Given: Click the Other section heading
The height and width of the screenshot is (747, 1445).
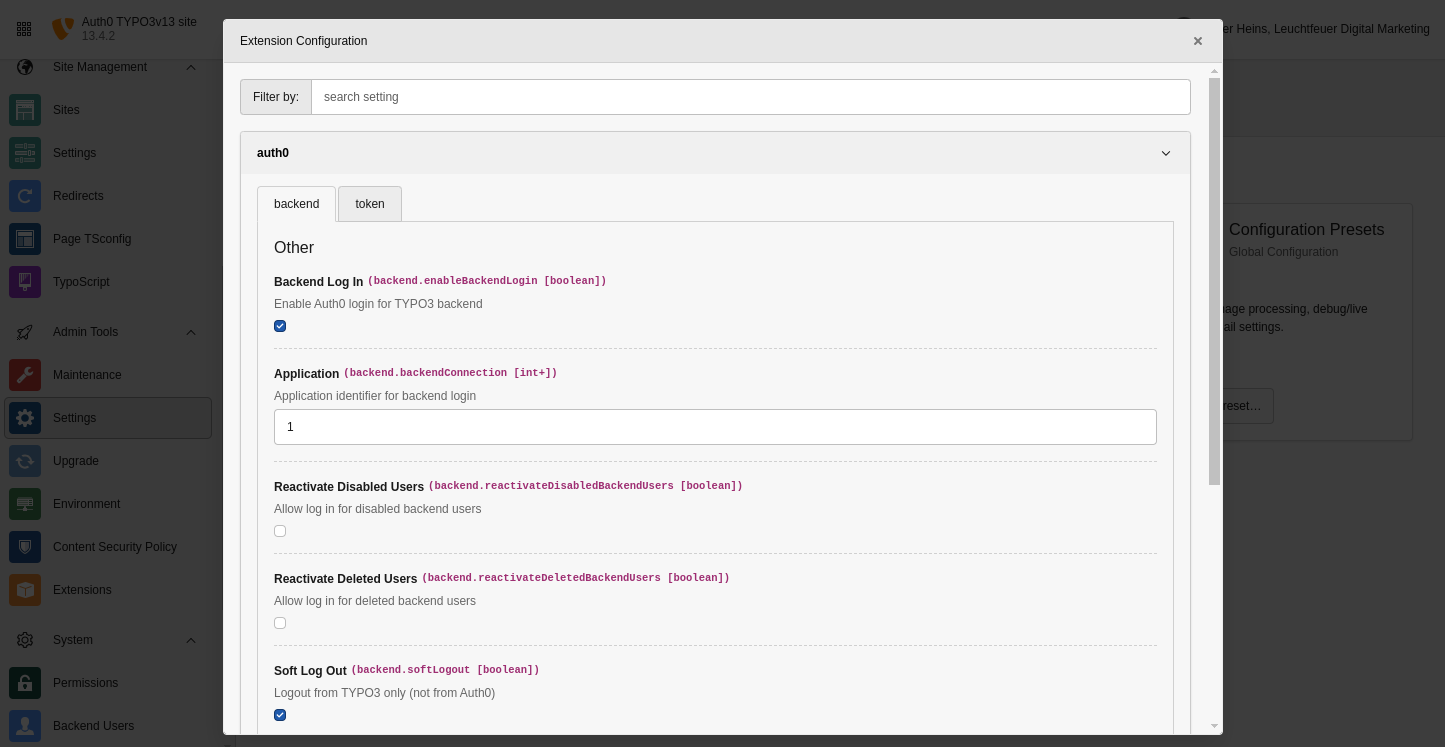Looking at the screenshot, I should tap(294, 247).
